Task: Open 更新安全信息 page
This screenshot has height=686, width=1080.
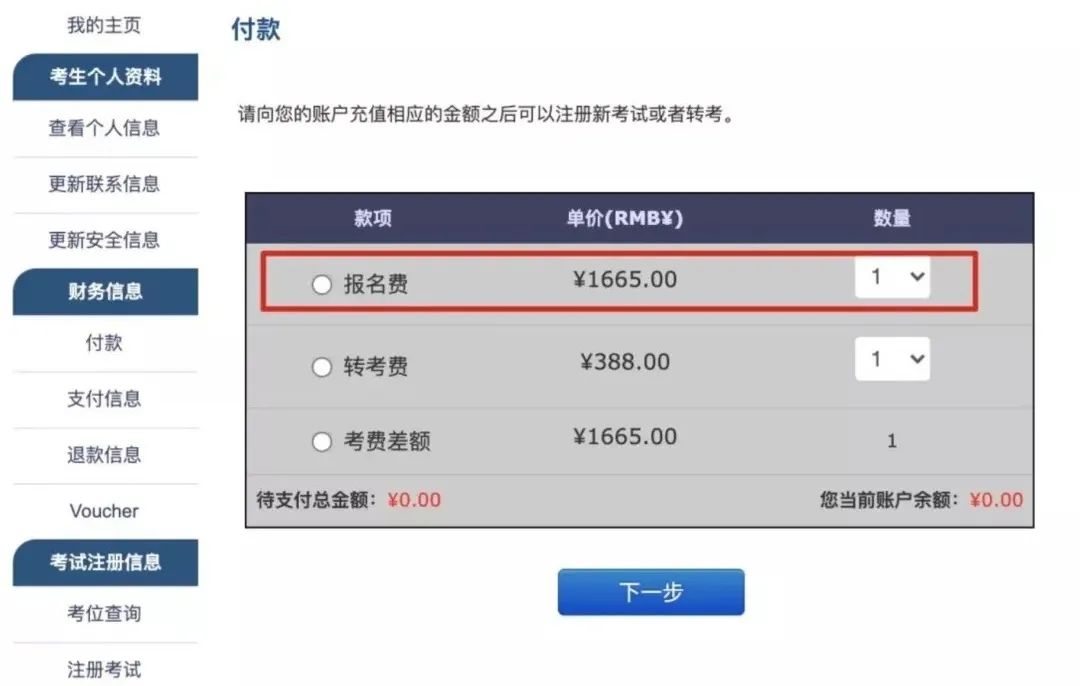Action: 104,240
